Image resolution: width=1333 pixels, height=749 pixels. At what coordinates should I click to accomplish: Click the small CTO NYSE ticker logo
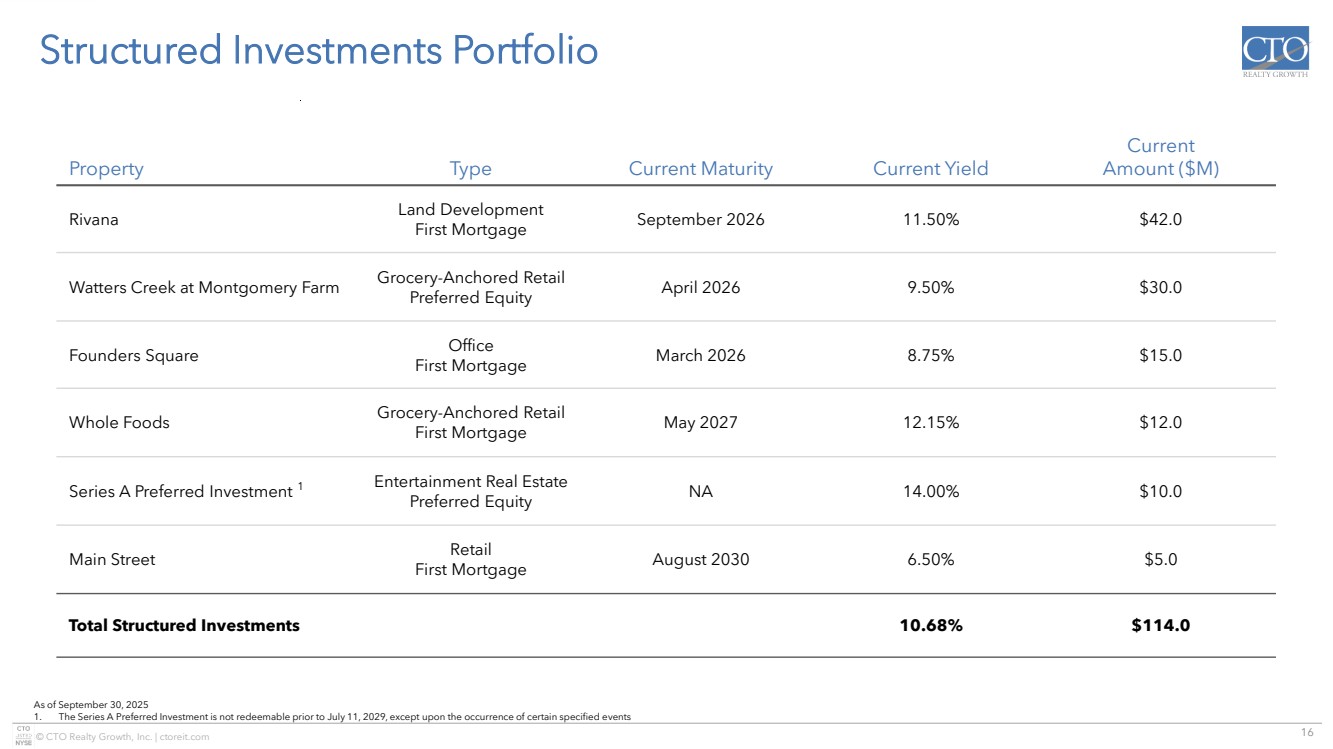click(x=24, y=736)
